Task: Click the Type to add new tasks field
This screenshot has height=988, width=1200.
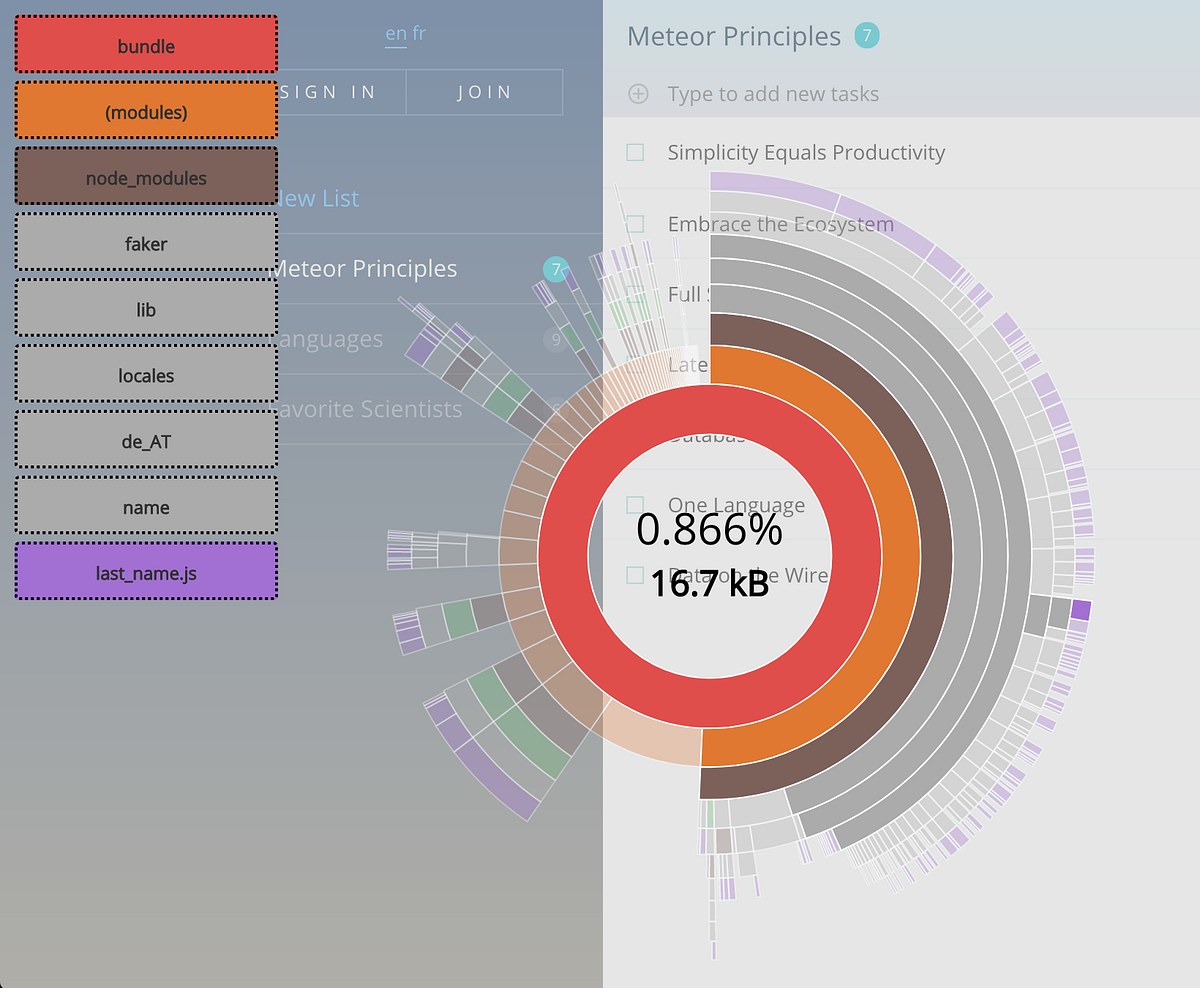Action: (x=772, y=94)
